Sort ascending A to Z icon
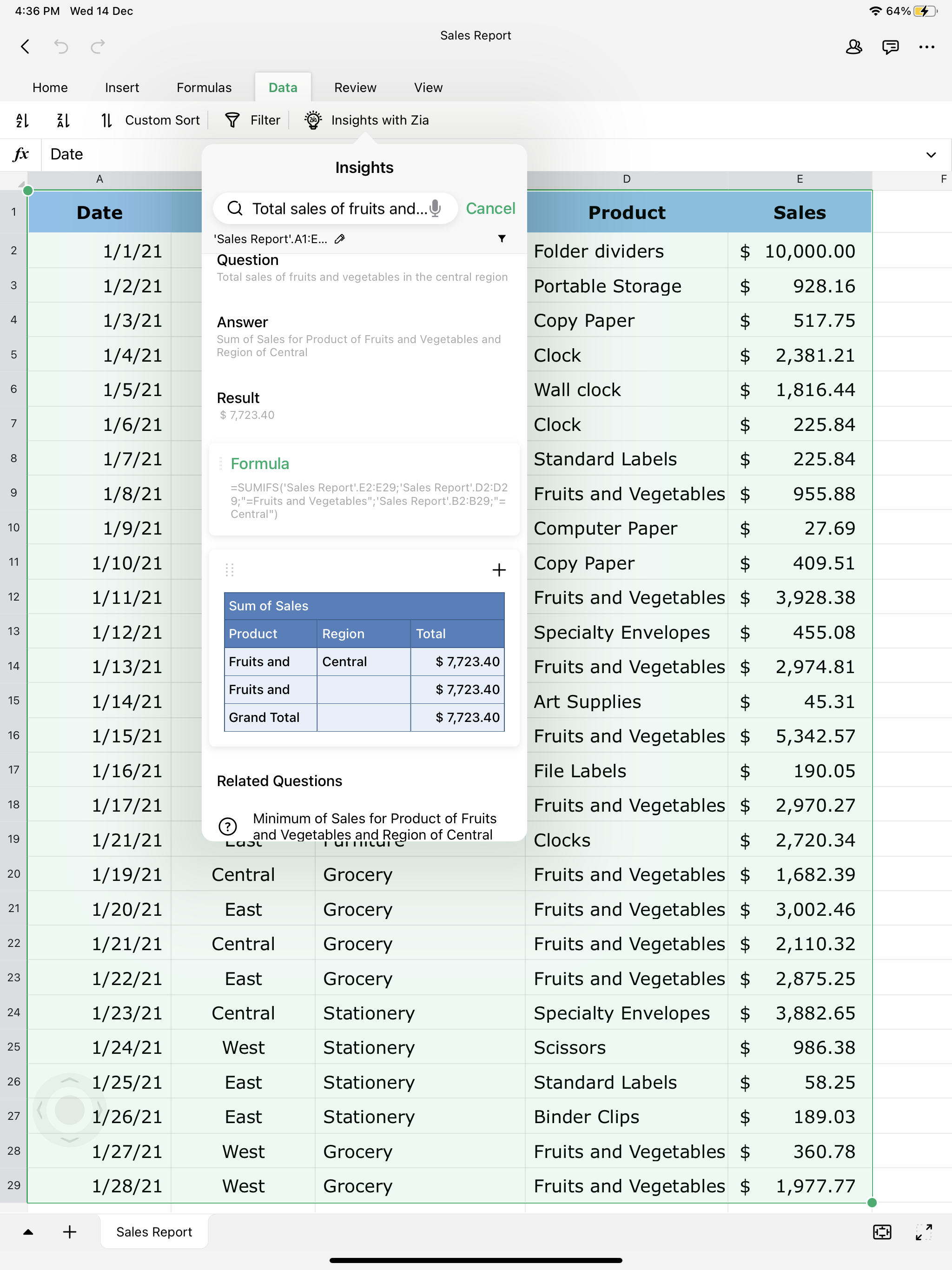Screen dimensions: 952x1270 pyautogui.click(x=22, y=120)
